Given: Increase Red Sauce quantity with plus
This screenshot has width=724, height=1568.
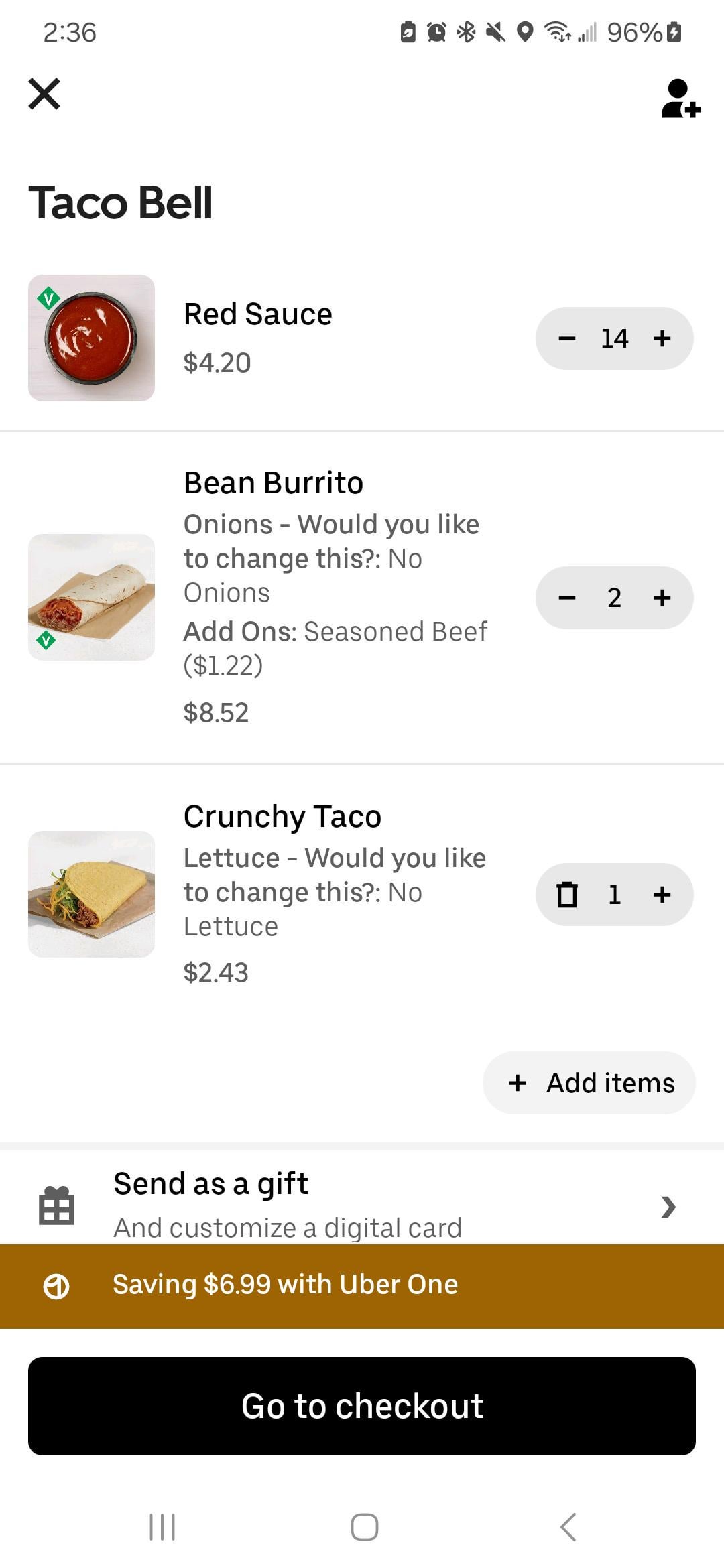Looking at the screenshot, I should click(x=662, y=338).
